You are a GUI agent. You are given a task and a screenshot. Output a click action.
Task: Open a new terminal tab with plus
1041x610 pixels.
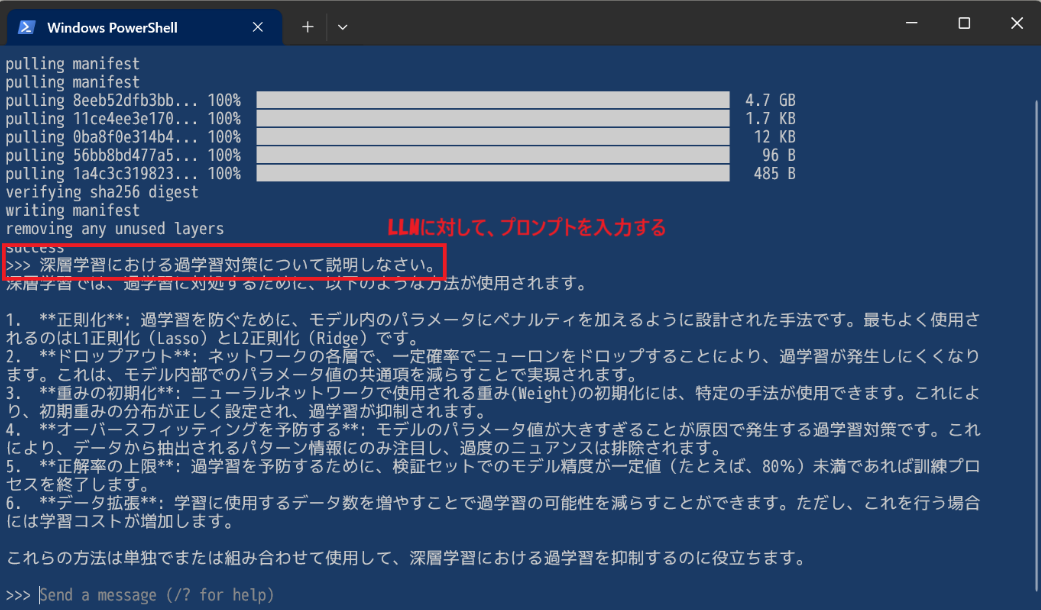pyautogui.click(x=307, y=27)
